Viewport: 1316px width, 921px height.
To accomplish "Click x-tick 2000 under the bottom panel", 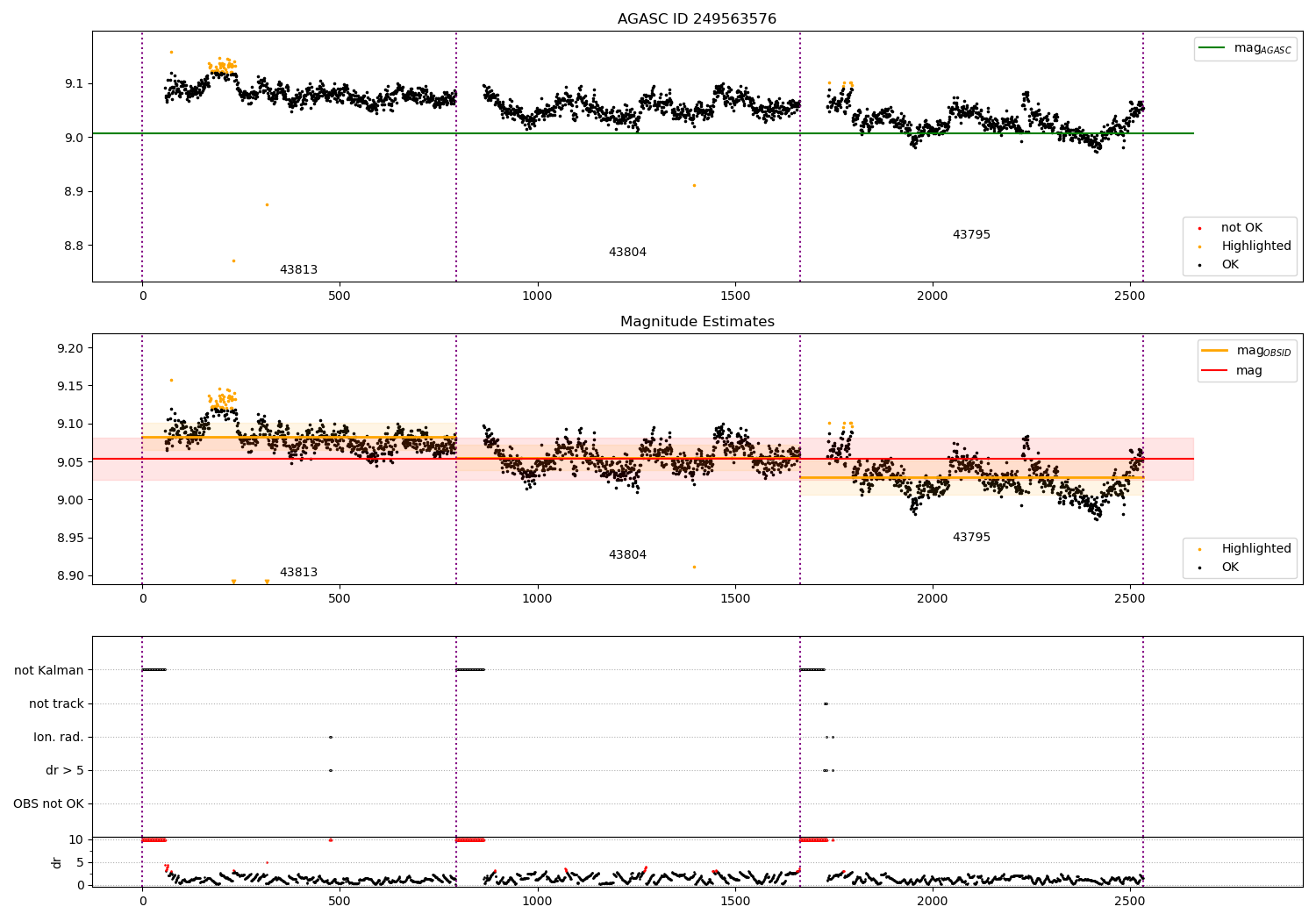I will (x=933, y=901).
